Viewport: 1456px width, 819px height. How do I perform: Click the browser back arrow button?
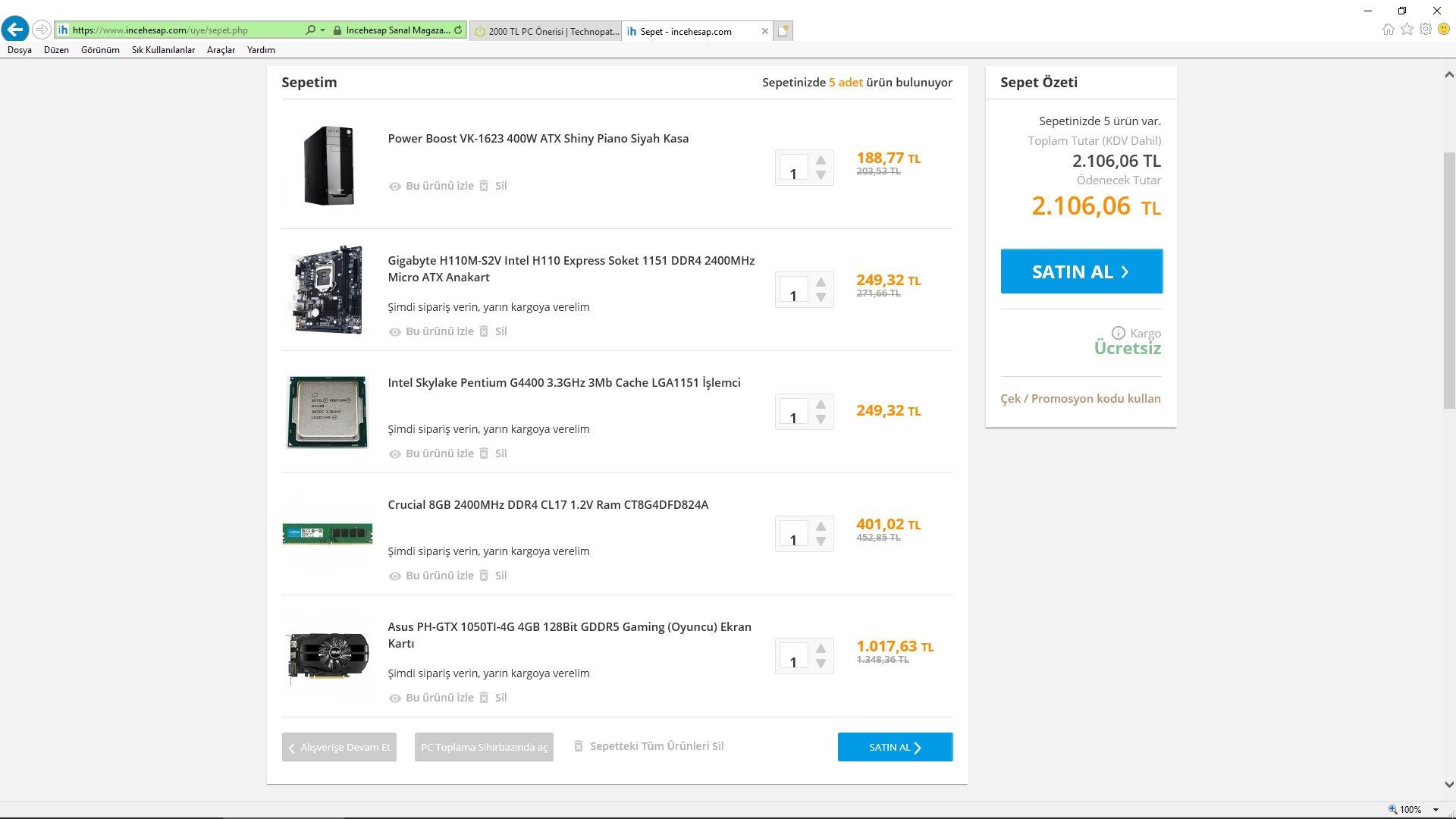tap(15, 30)
